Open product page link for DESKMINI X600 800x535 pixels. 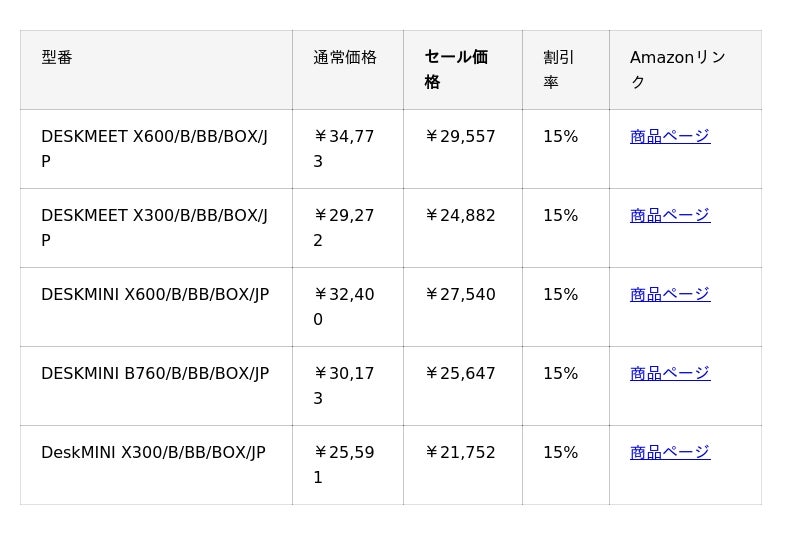point(669,294)
